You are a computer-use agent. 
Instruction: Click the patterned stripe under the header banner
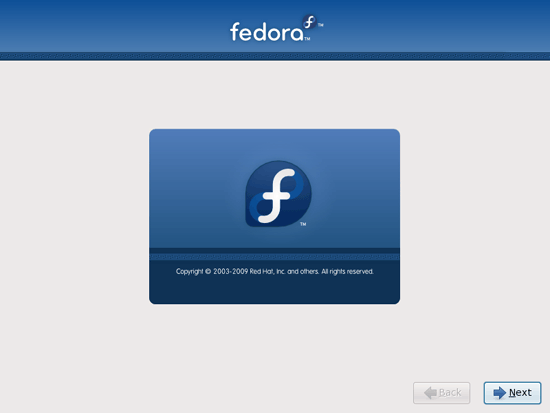pyautogui.click(x=275, y=56)
